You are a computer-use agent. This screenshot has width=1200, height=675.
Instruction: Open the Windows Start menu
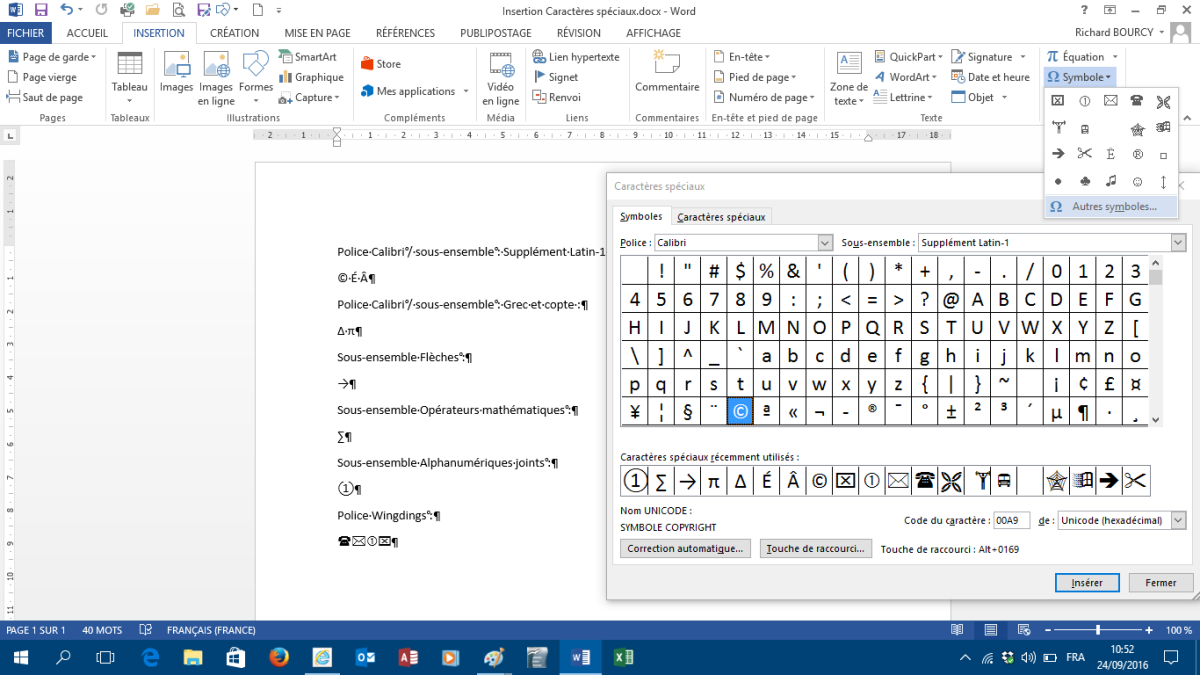19,657
